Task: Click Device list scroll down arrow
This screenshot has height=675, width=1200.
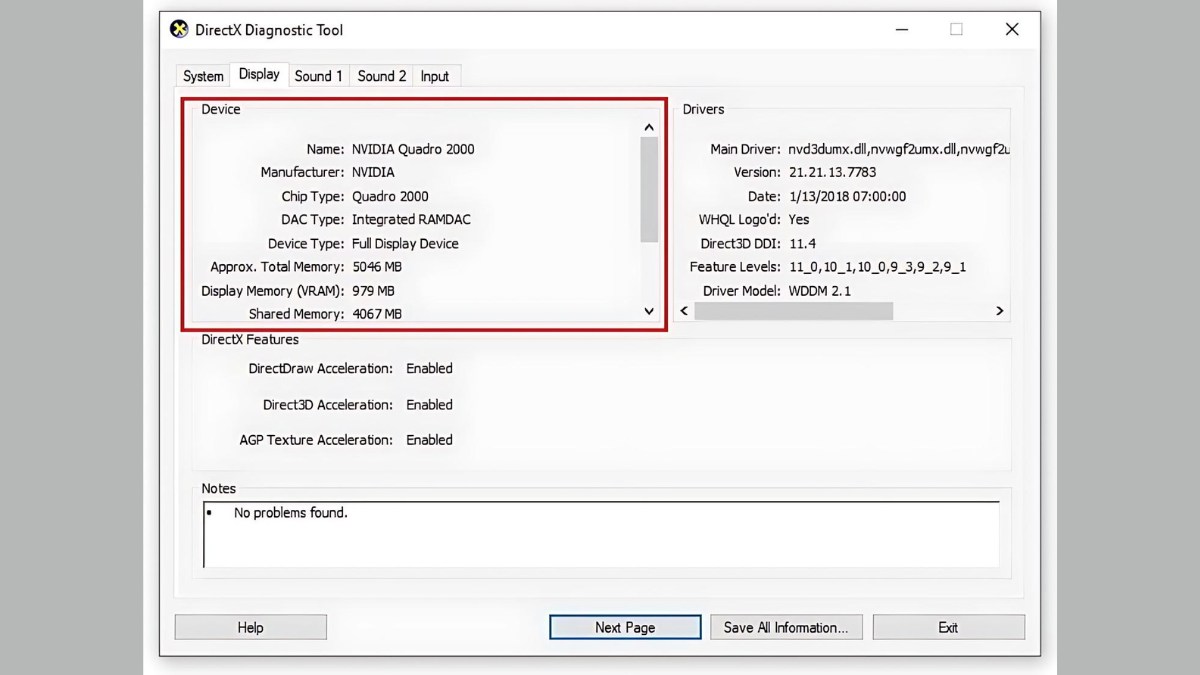Action: [x=649, y=311]
